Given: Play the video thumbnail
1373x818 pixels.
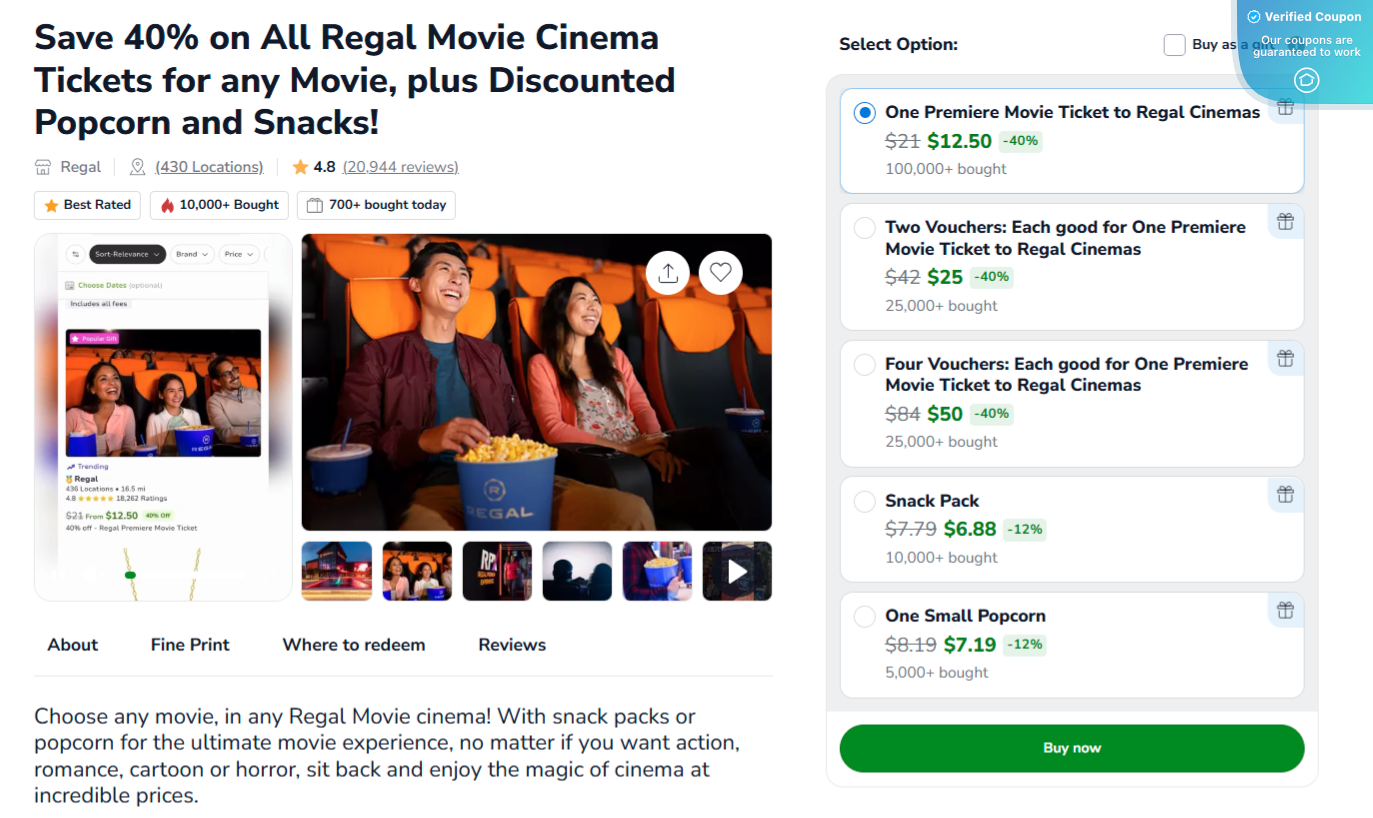Looking at the screenshot, I should point(737,570).
